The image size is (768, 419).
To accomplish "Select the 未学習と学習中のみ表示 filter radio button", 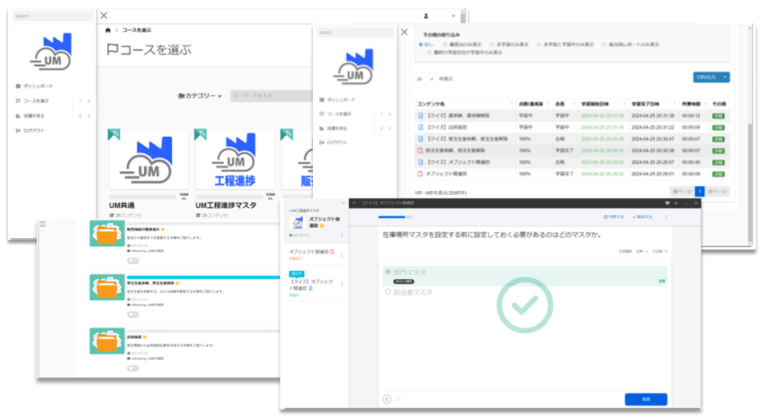I will pos(539,45).
